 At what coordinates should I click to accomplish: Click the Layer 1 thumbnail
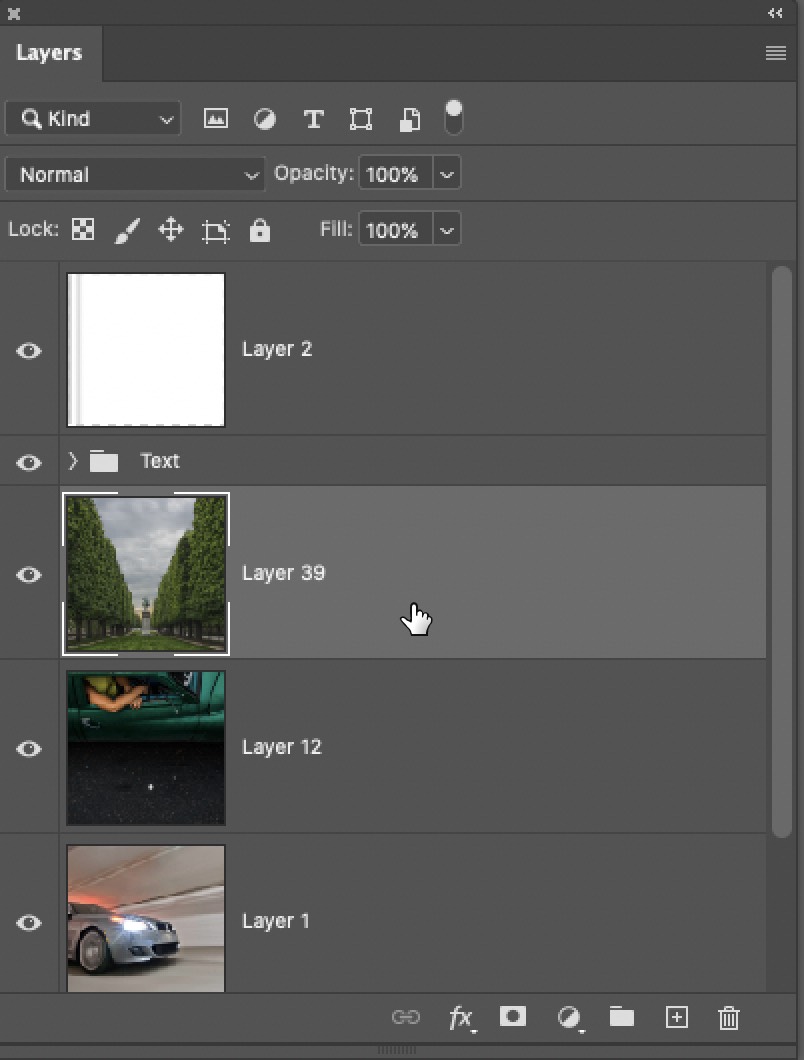pos(145,919)
